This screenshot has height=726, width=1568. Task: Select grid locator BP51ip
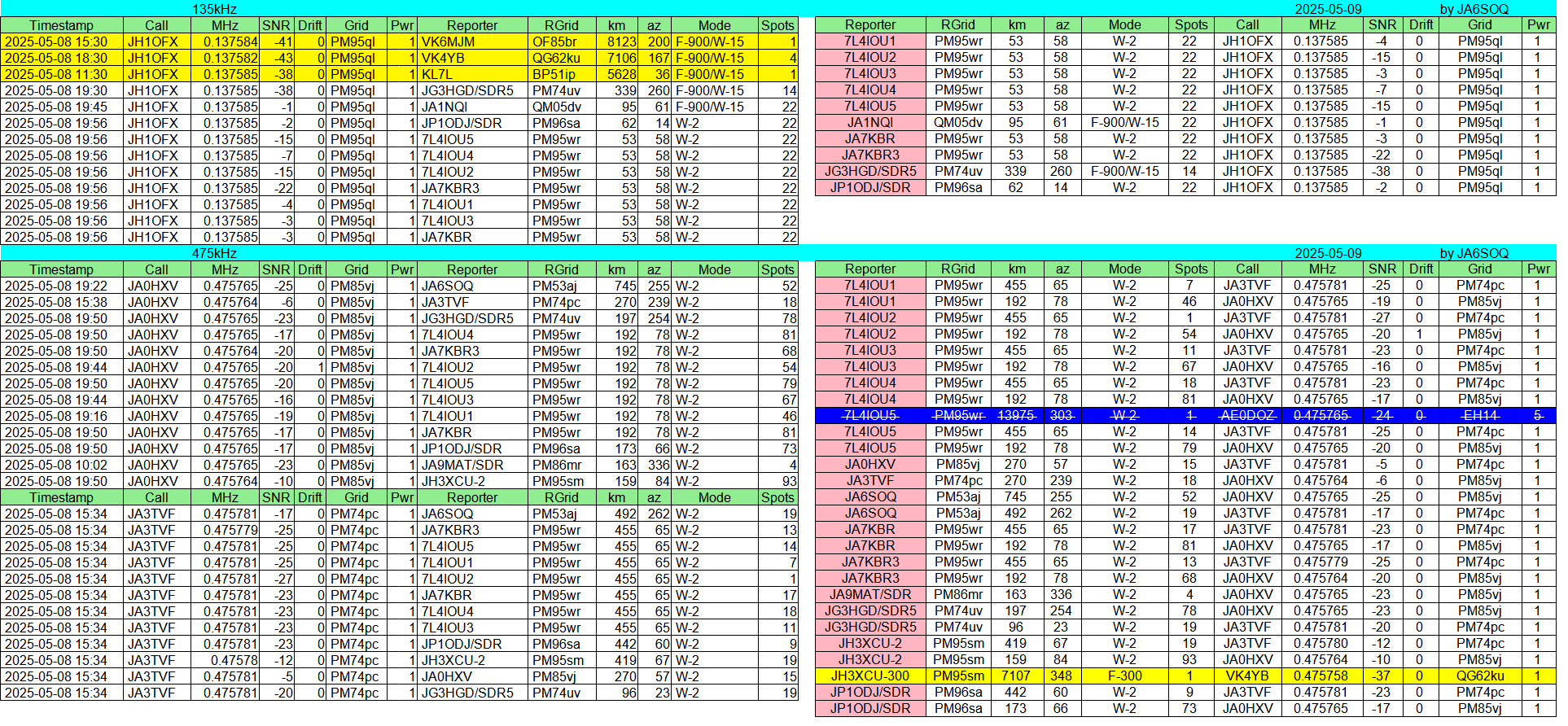(562, 74)
